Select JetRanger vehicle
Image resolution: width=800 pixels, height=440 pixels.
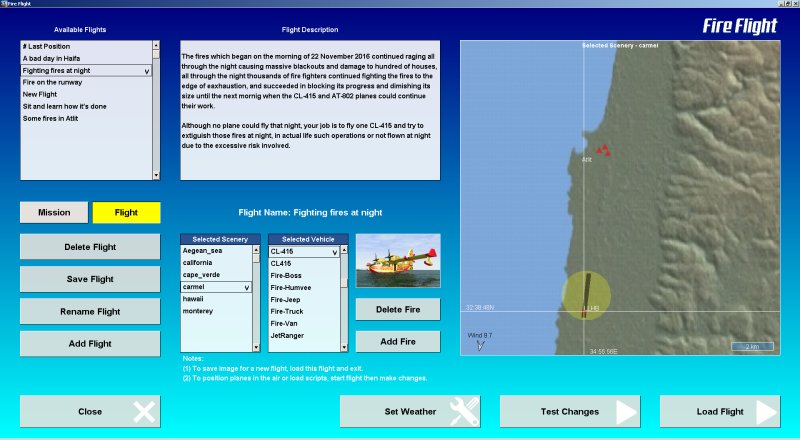tap(304, 335)
